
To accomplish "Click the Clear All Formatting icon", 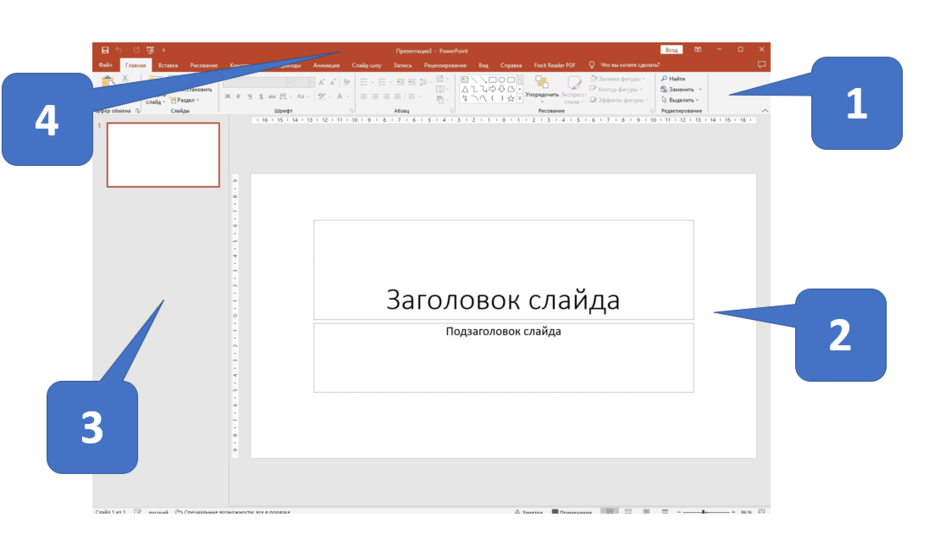I will point(347,82).
